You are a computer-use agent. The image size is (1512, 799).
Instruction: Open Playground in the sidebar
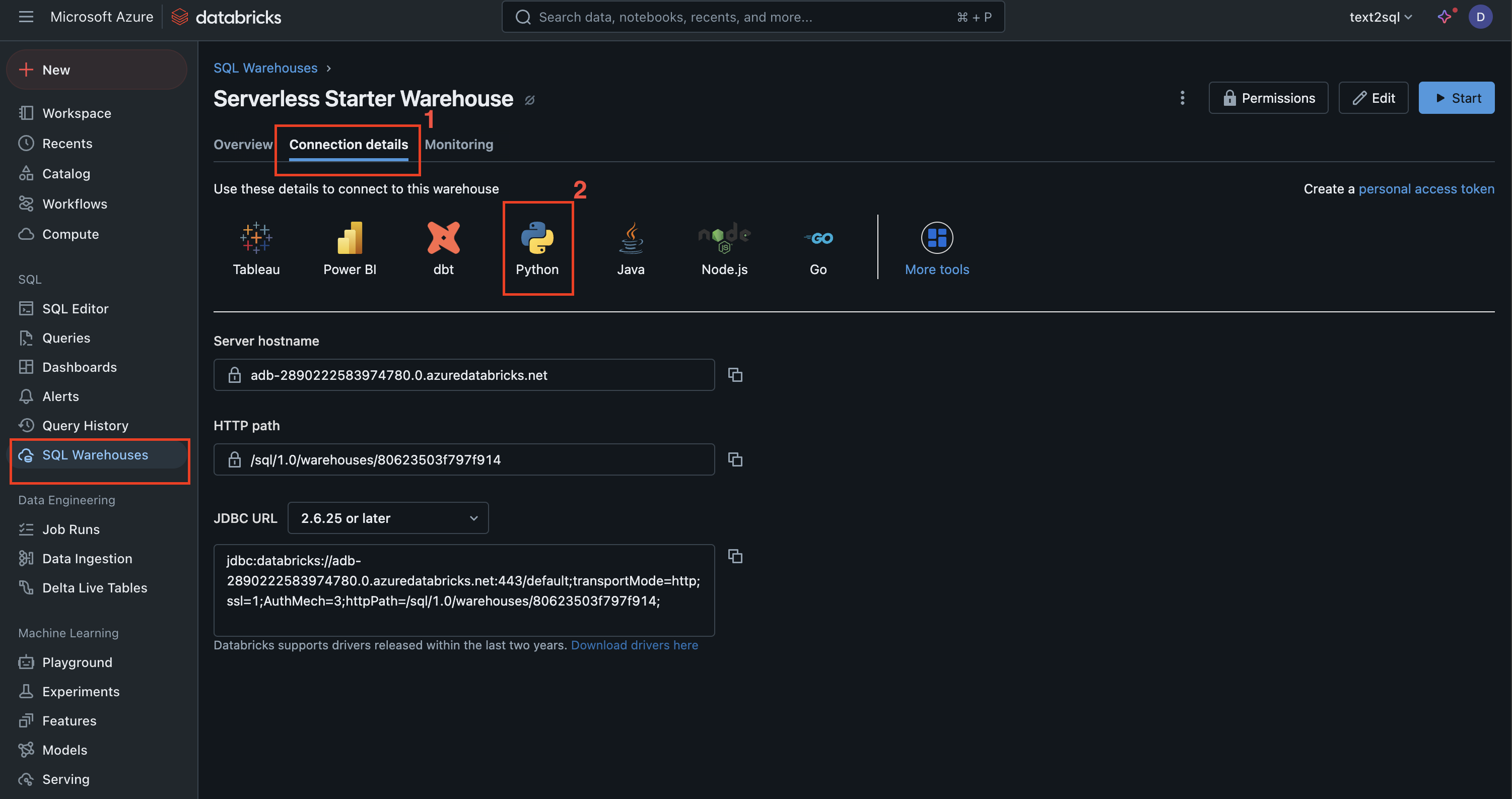(x=77, y=662)
